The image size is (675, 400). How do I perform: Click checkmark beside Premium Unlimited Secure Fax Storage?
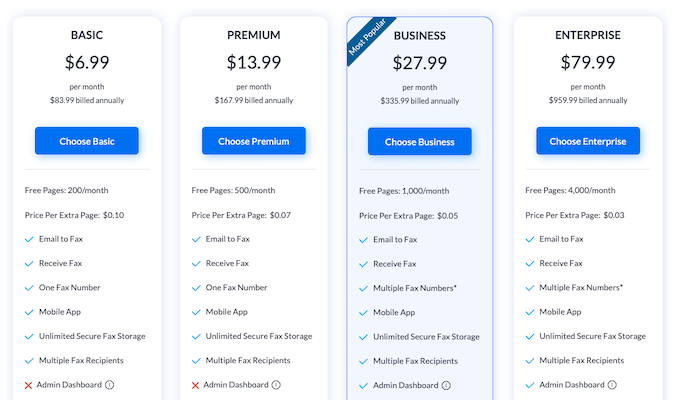click(x=196, y=336)
